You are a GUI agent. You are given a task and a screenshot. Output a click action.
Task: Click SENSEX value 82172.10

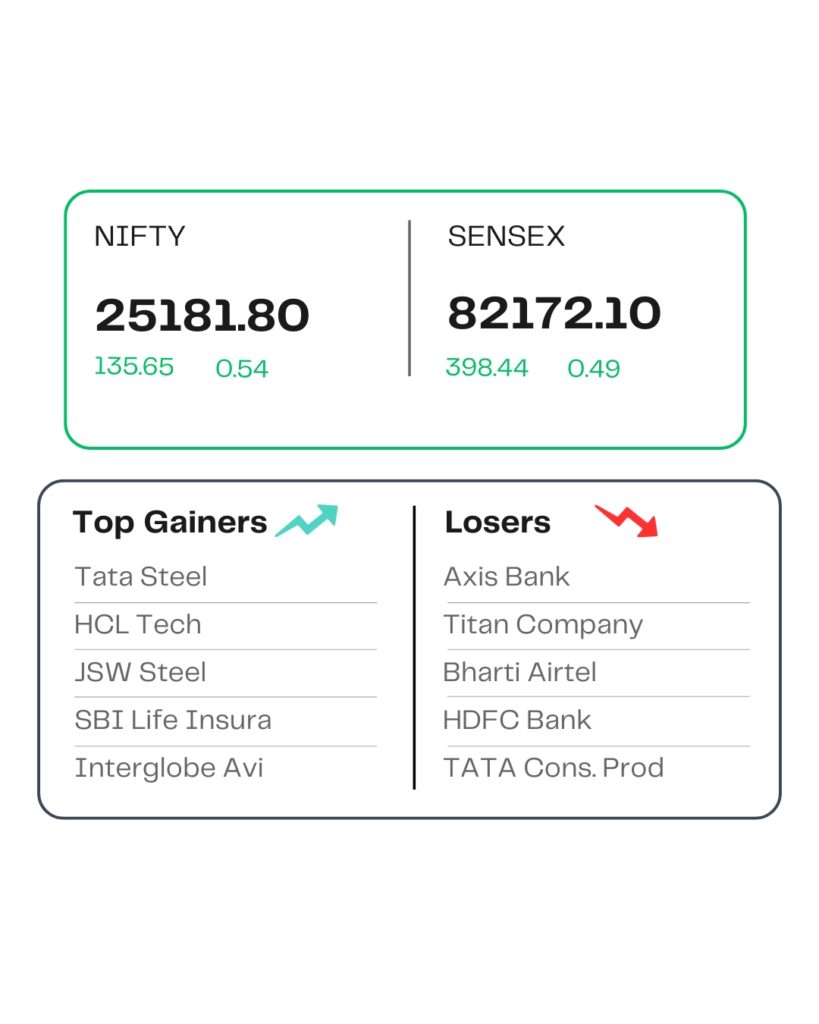(554, 314)
